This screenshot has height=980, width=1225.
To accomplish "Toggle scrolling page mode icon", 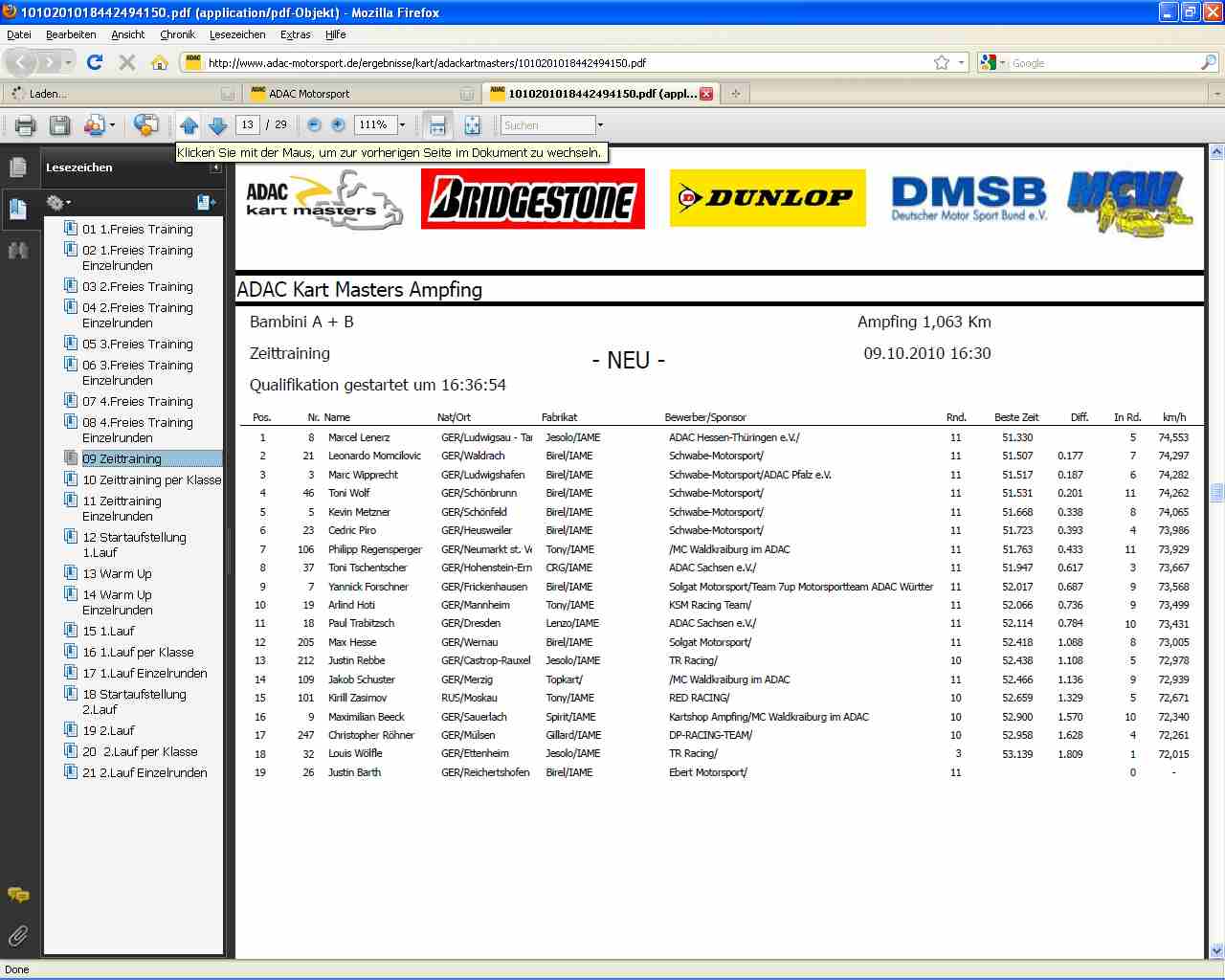I will tap(437, 125).
